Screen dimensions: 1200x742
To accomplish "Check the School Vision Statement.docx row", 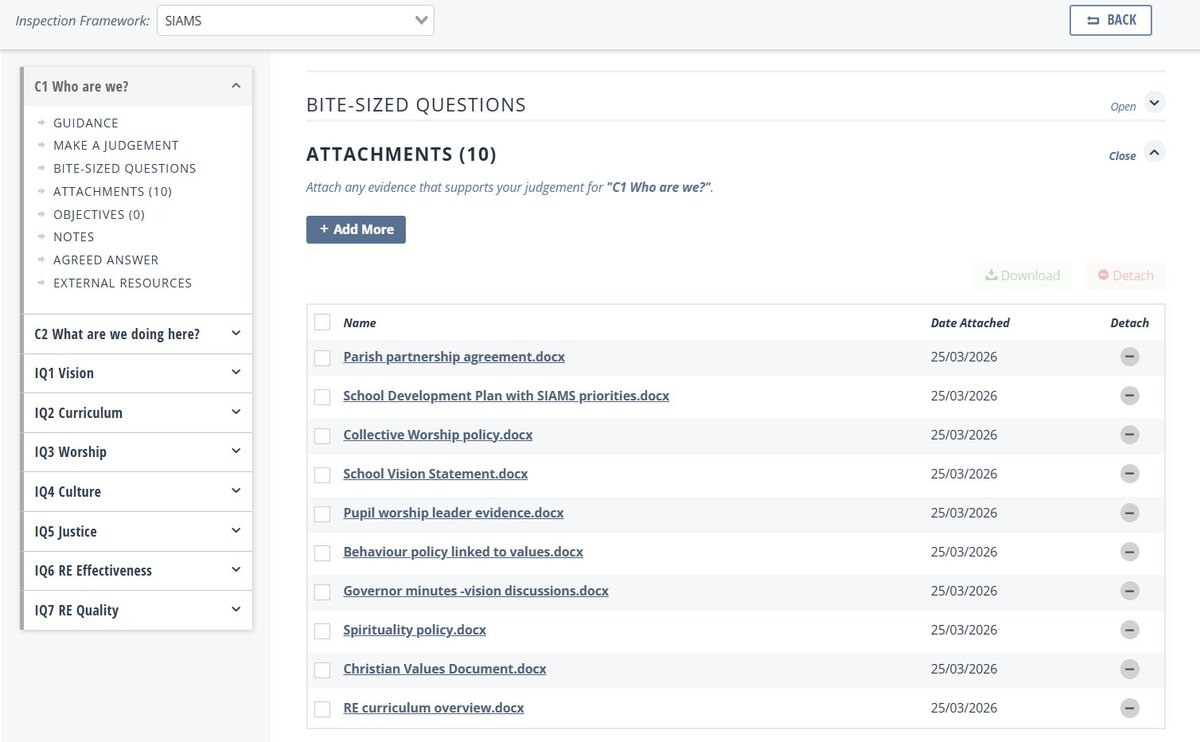I will 322,475.
